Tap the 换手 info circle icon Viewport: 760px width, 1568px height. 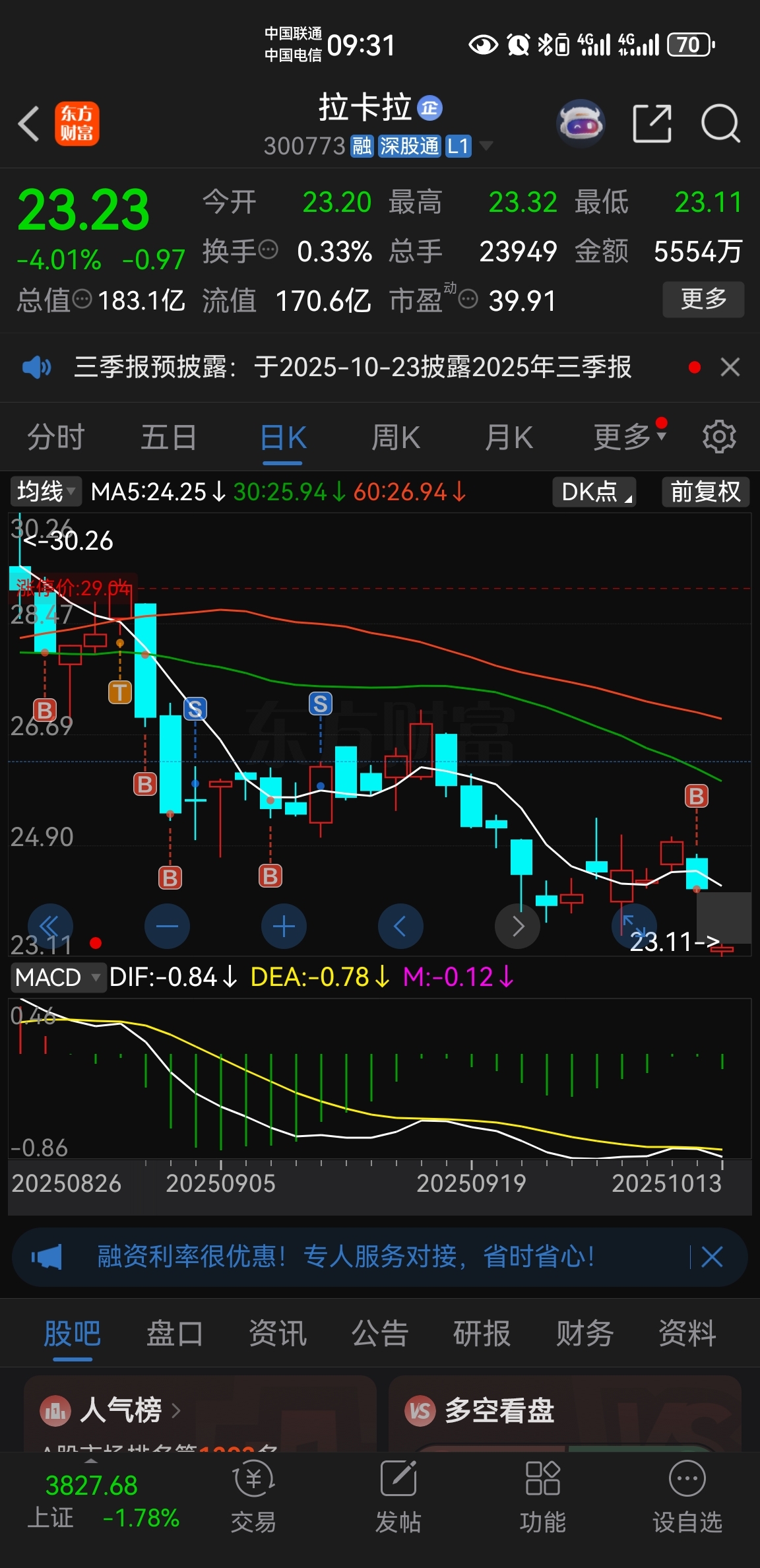click(269, 250)
